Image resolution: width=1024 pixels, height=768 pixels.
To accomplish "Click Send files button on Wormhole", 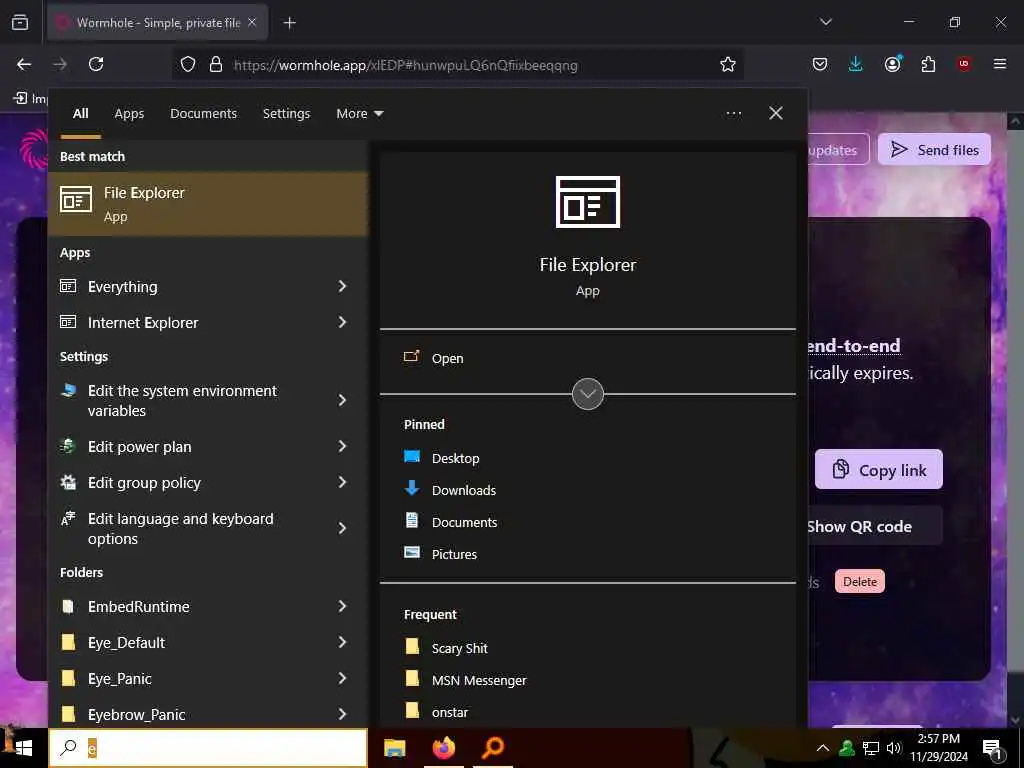I will click(x=934, y=150).
